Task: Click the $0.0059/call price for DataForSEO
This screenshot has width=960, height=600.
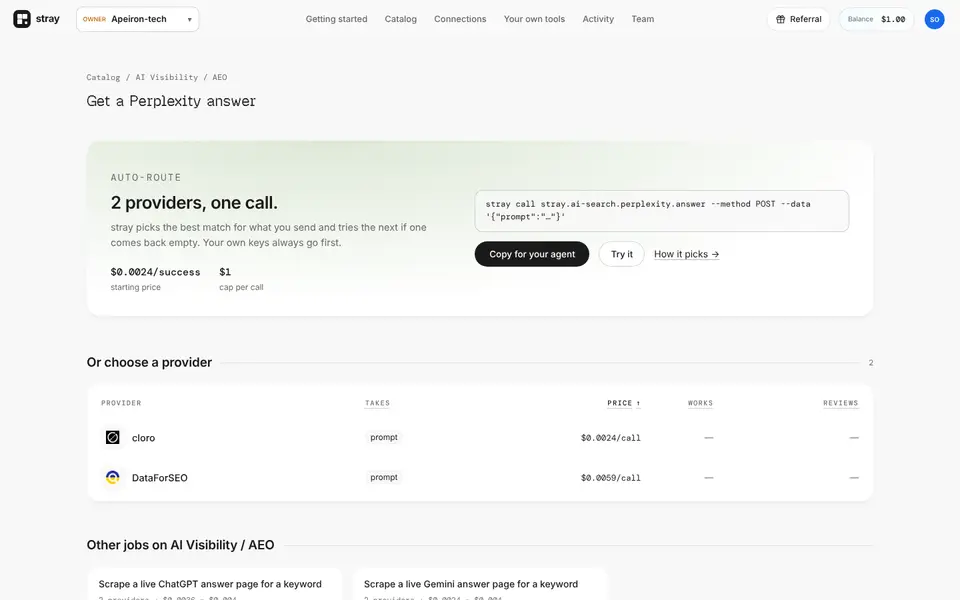Action: [x=610, y=478]
